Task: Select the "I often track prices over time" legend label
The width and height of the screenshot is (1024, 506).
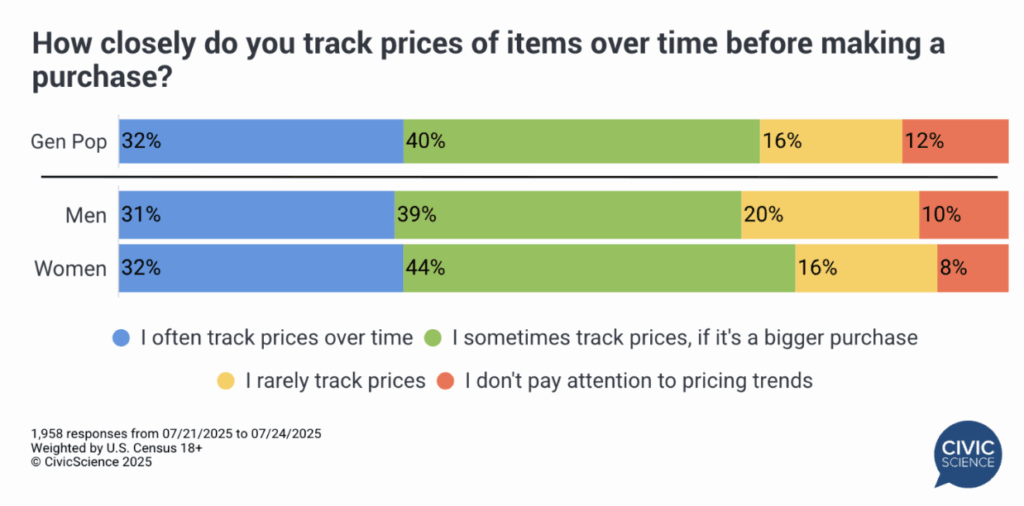Action: coord(276,338)
